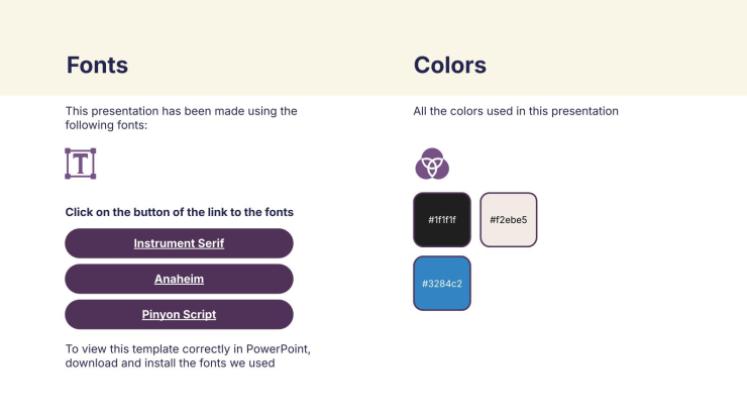Image resolution: width=747 pixels, height=420 pixels.
Task: Select the dark #1f1f1f color swatch
Action: click(x=441, y=219)
